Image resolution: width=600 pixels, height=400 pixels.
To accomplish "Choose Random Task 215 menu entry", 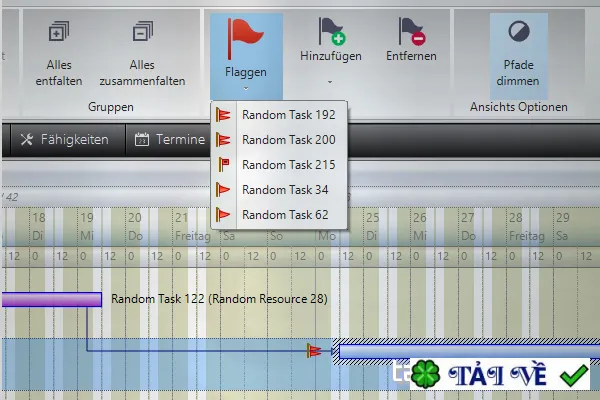I will (x=279, y=165).
